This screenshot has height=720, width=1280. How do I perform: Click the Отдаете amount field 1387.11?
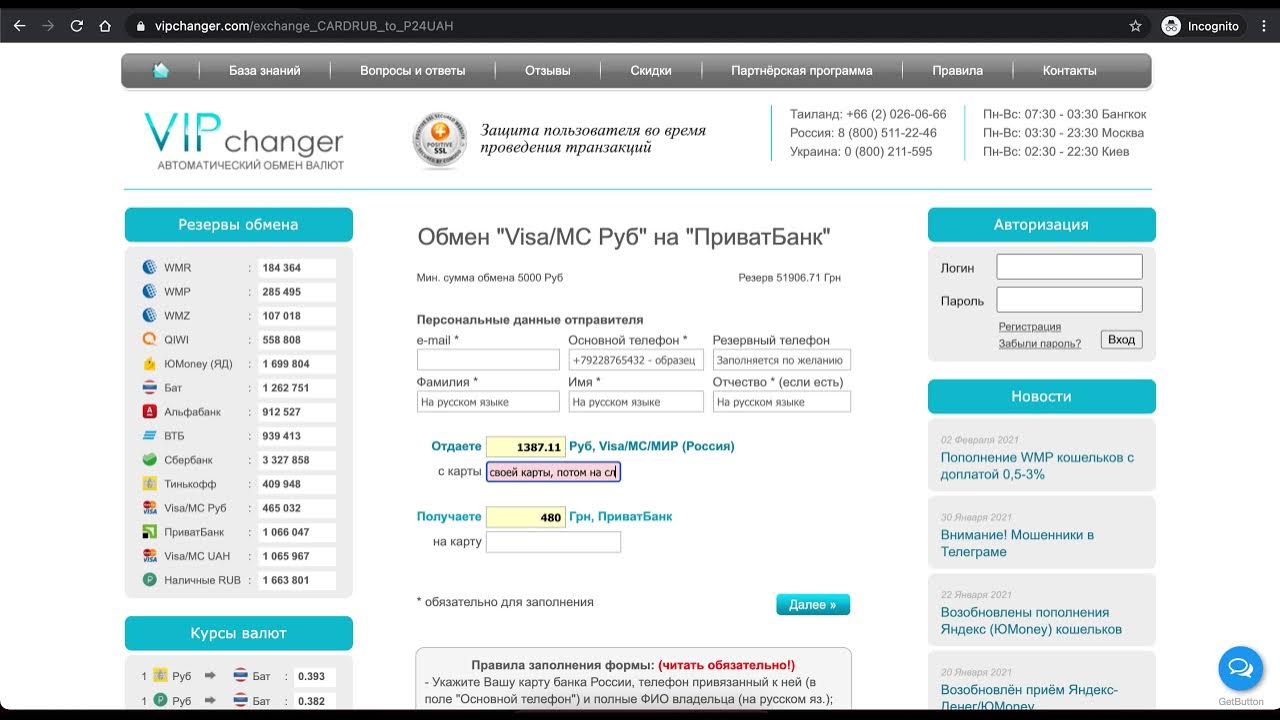526,447
